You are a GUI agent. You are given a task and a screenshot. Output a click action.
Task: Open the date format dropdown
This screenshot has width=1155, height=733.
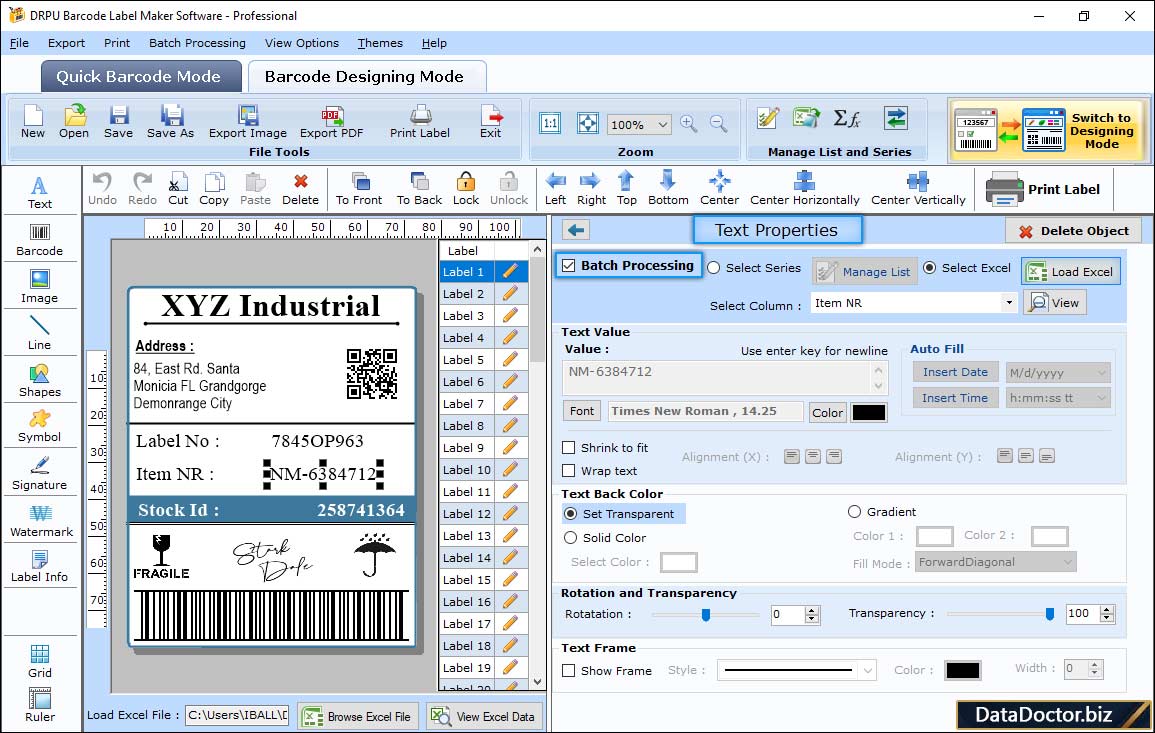(x=1101, y=373)
